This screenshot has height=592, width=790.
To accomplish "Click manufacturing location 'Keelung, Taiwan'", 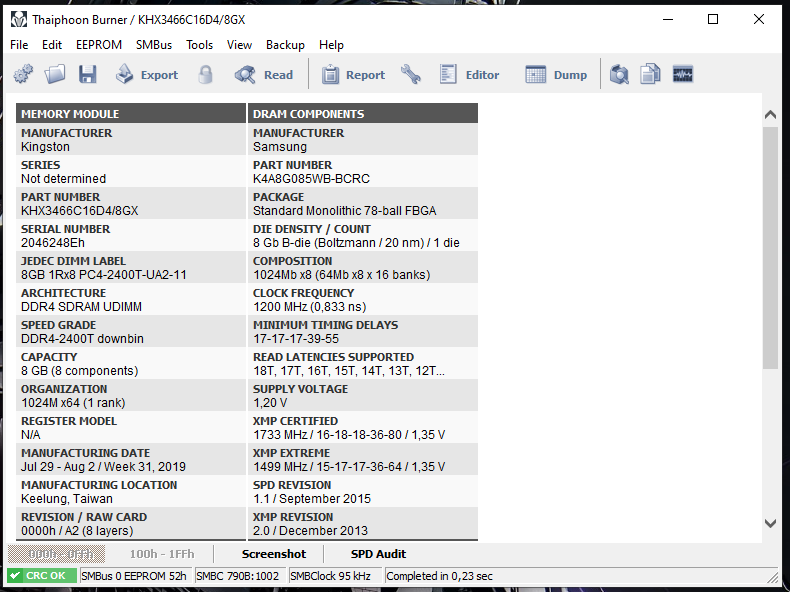I will [67, 499].
